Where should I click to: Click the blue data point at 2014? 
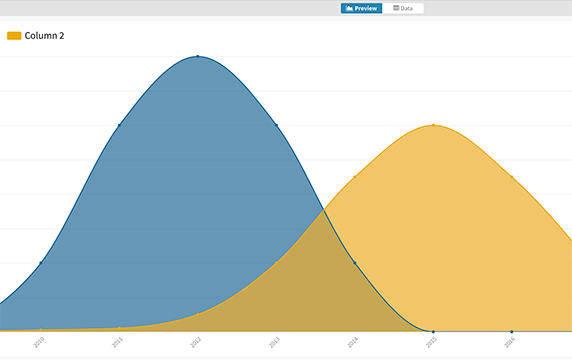point(355,263)
